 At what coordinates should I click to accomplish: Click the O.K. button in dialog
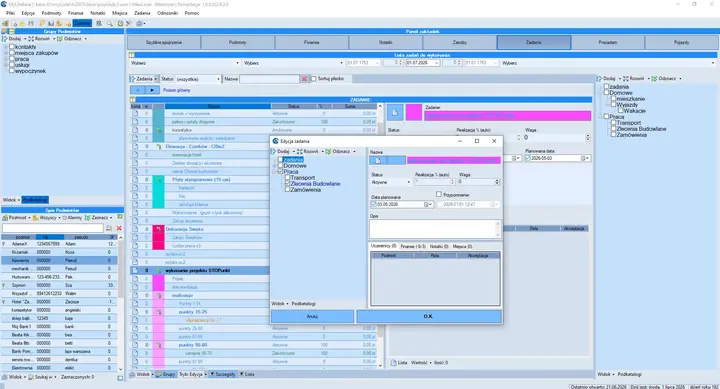click(429, 316)
